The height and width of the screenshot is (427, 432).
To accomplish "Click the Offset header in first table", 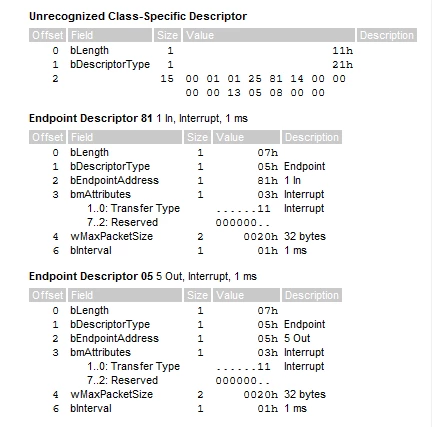I will (47, 35).
